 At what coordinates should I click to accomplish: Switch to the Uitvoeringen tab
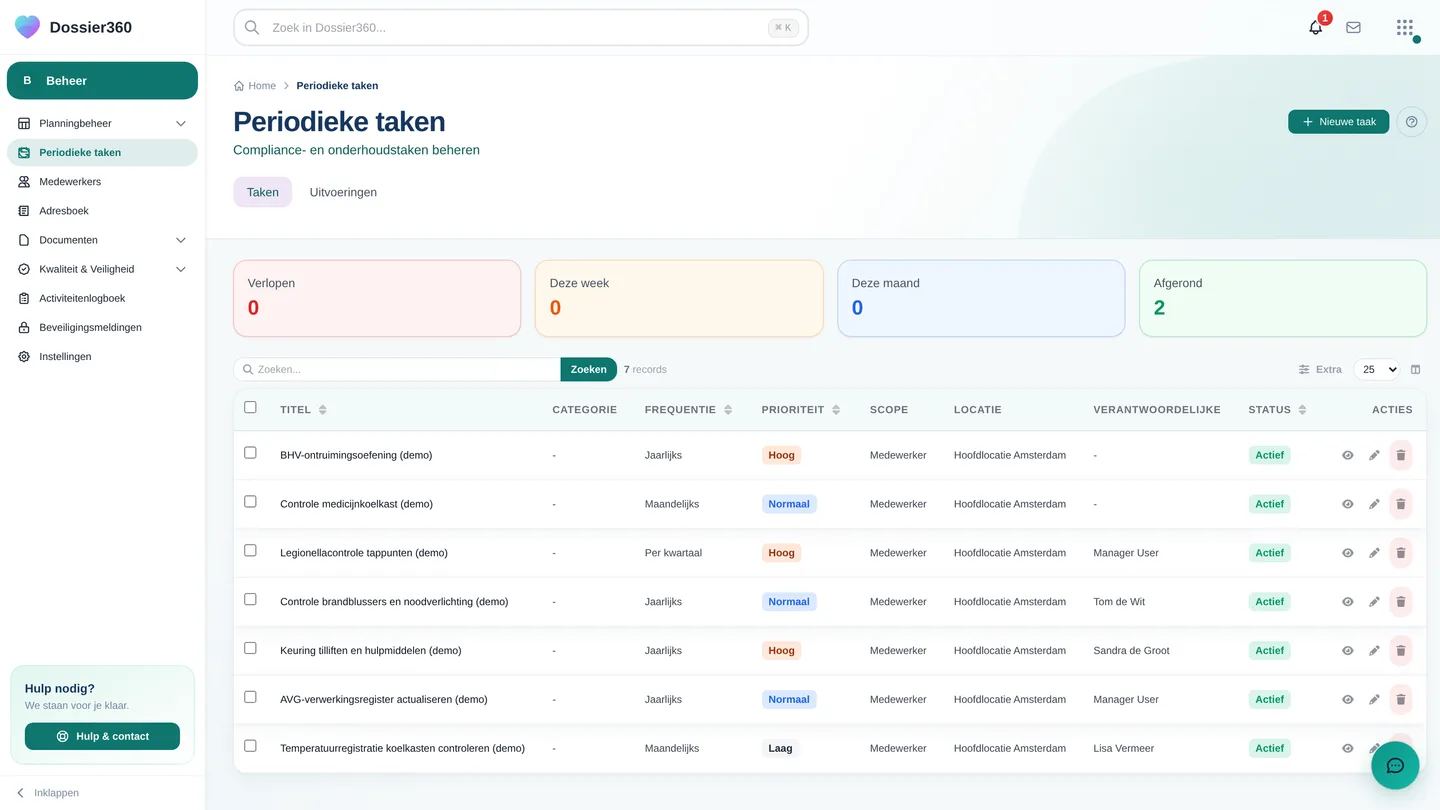[343, 192]
